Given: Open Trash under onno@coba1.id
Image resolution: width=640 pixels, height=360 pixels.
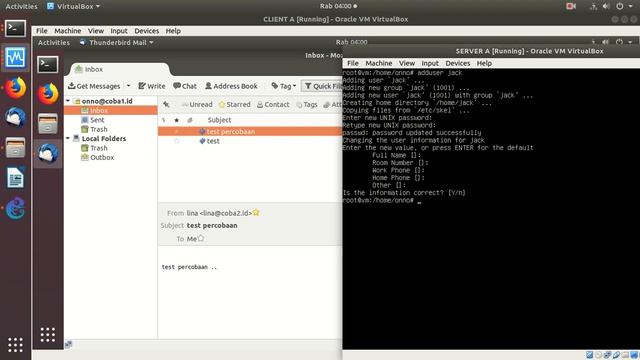Looking at the screenshot, I should (98, 129).
